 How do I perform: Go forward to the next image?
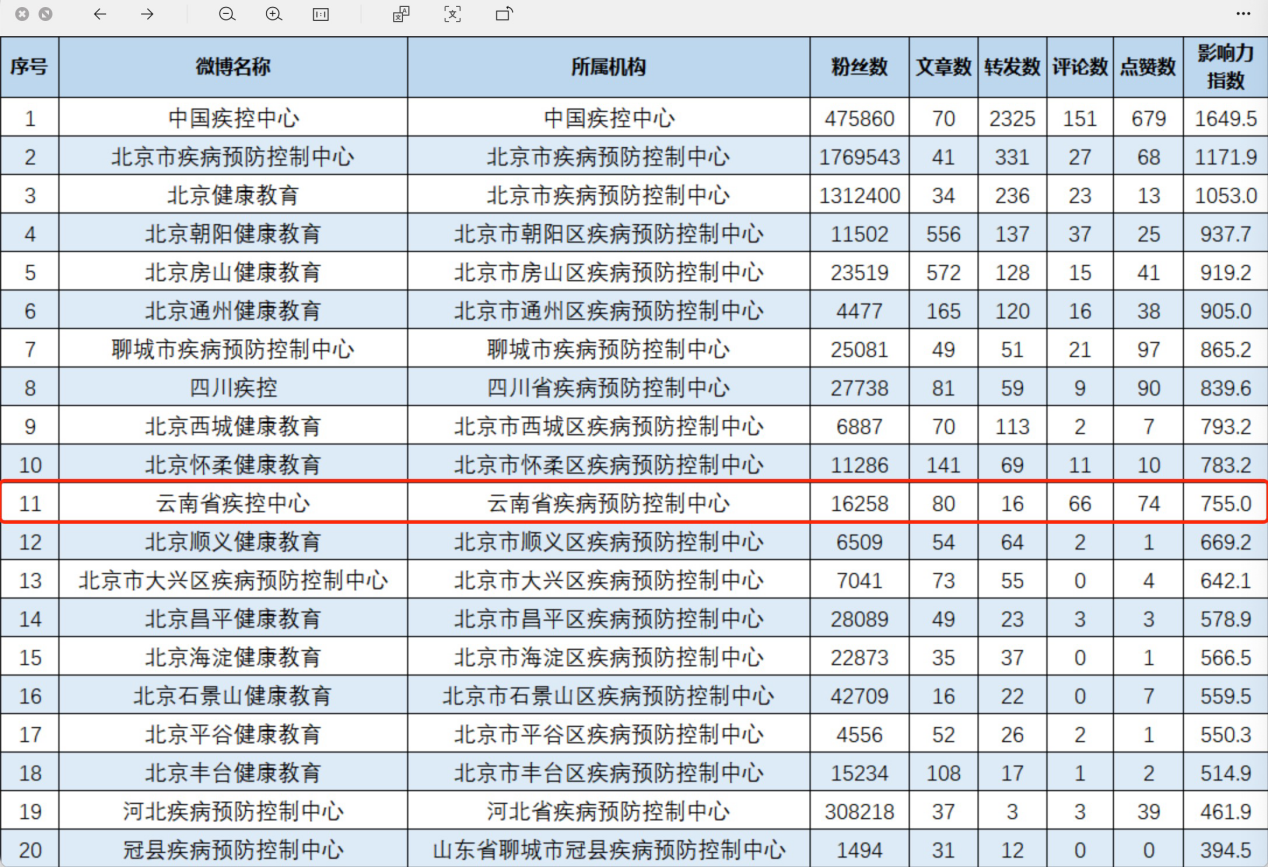[x=147, y=14]
